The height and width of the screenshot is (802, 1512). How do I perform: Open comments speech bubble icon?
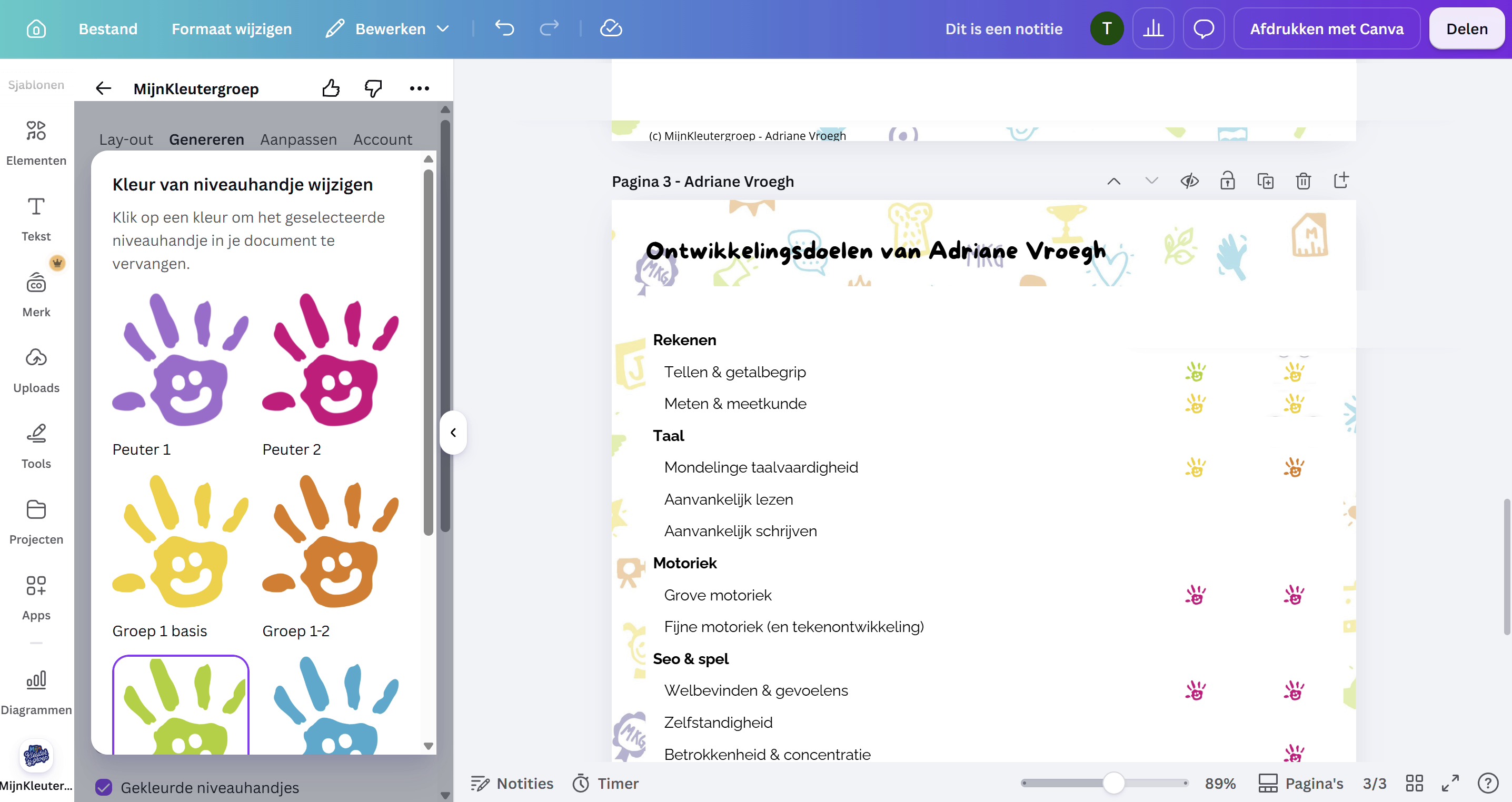pyautogui.click(x=1204, y=28)
